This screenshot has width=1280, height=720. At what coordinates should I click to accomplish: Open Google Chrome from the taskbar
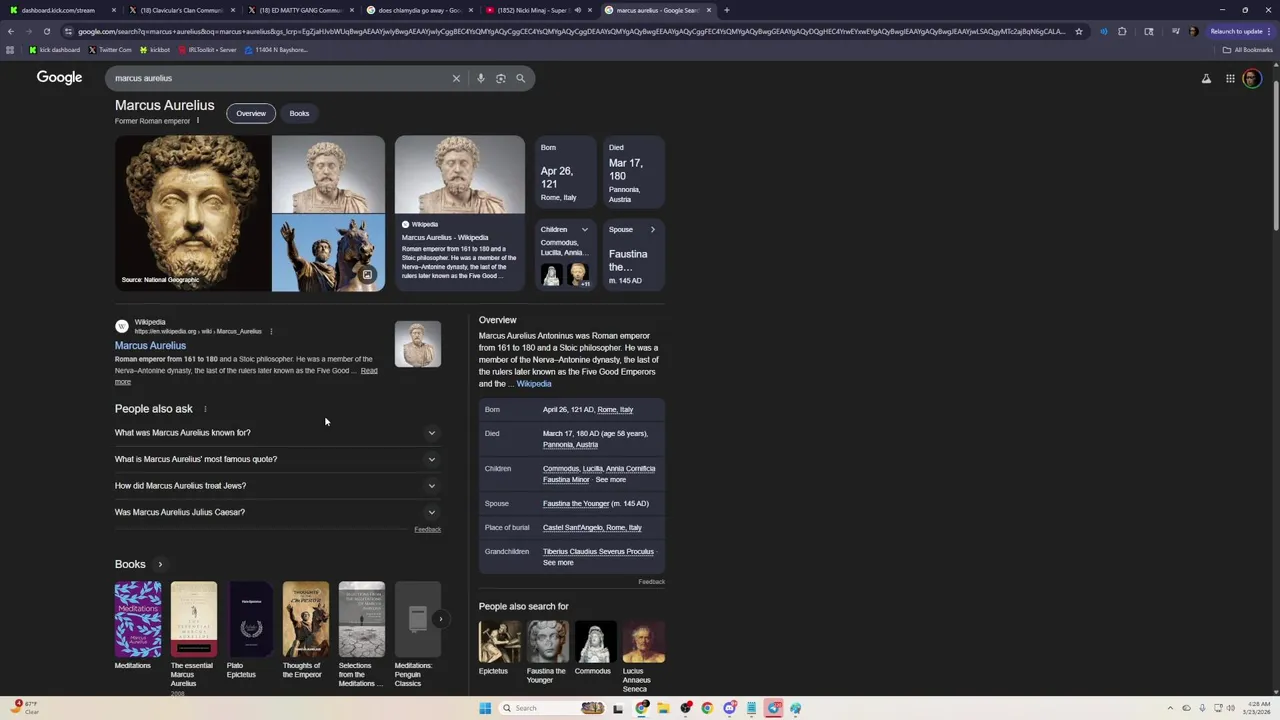[x=707, y=708]
